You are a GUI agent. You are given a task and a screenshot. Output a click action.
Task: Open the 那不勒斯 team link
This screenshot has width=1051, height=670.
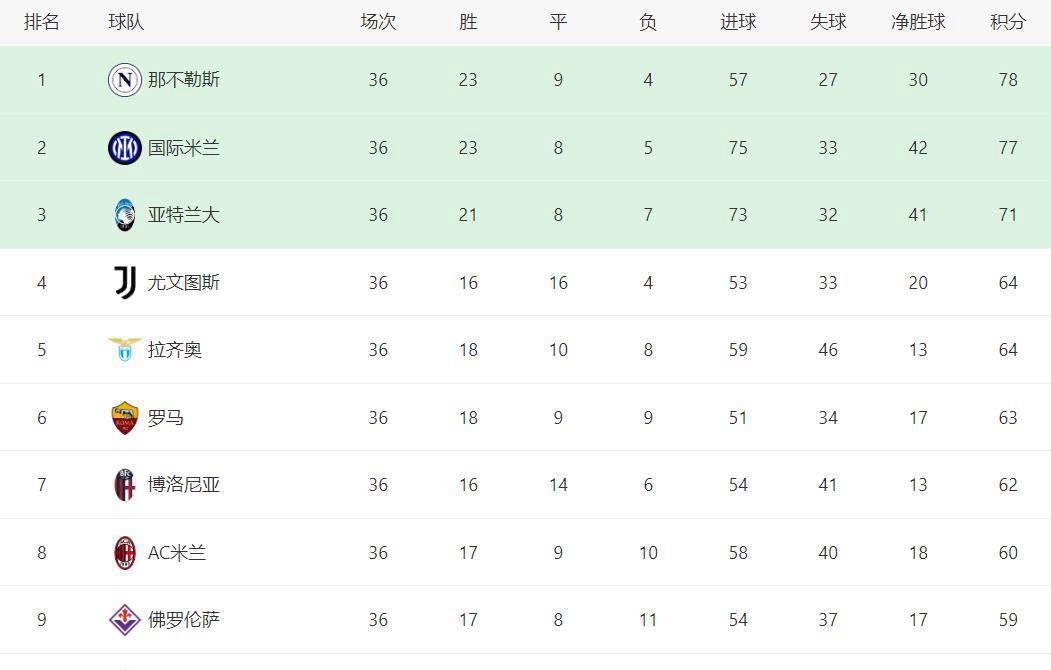(x=184, y=80)
